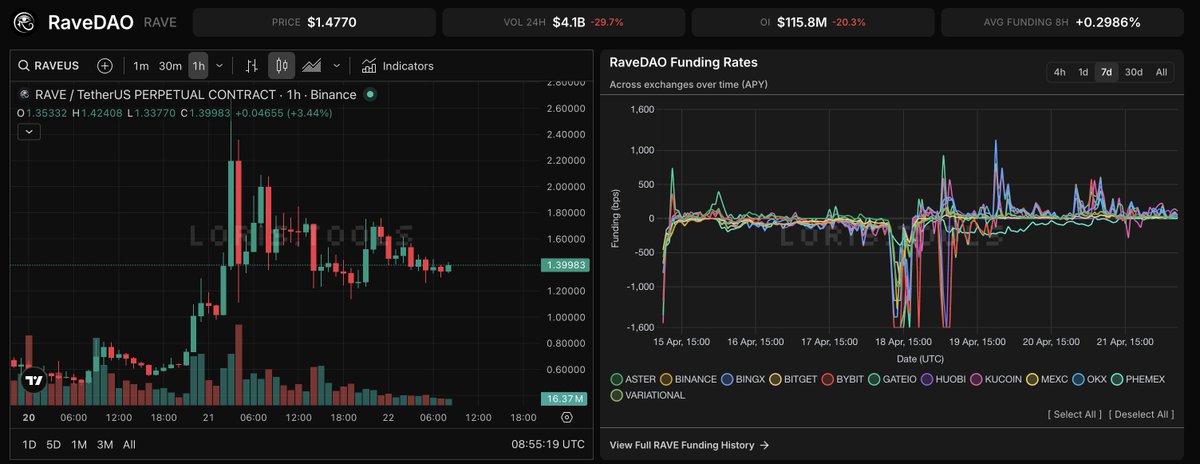This screenshot has height=464, width=1200.
Task: Click Deselect All exchanges link
Action: 1142,414
